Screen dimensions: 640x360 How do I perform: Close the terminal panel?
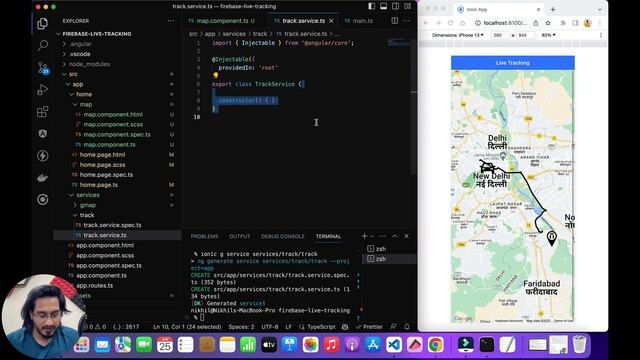[407, 236]
